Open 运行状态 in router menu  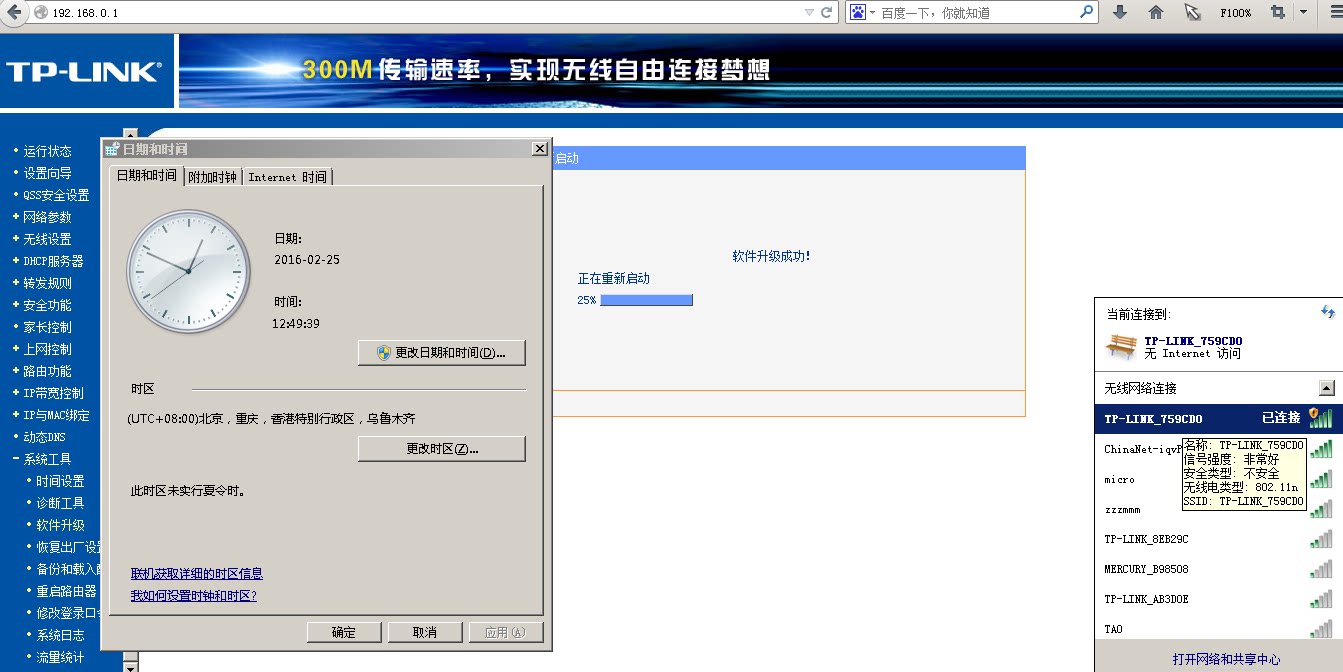[x=47, y=151]
